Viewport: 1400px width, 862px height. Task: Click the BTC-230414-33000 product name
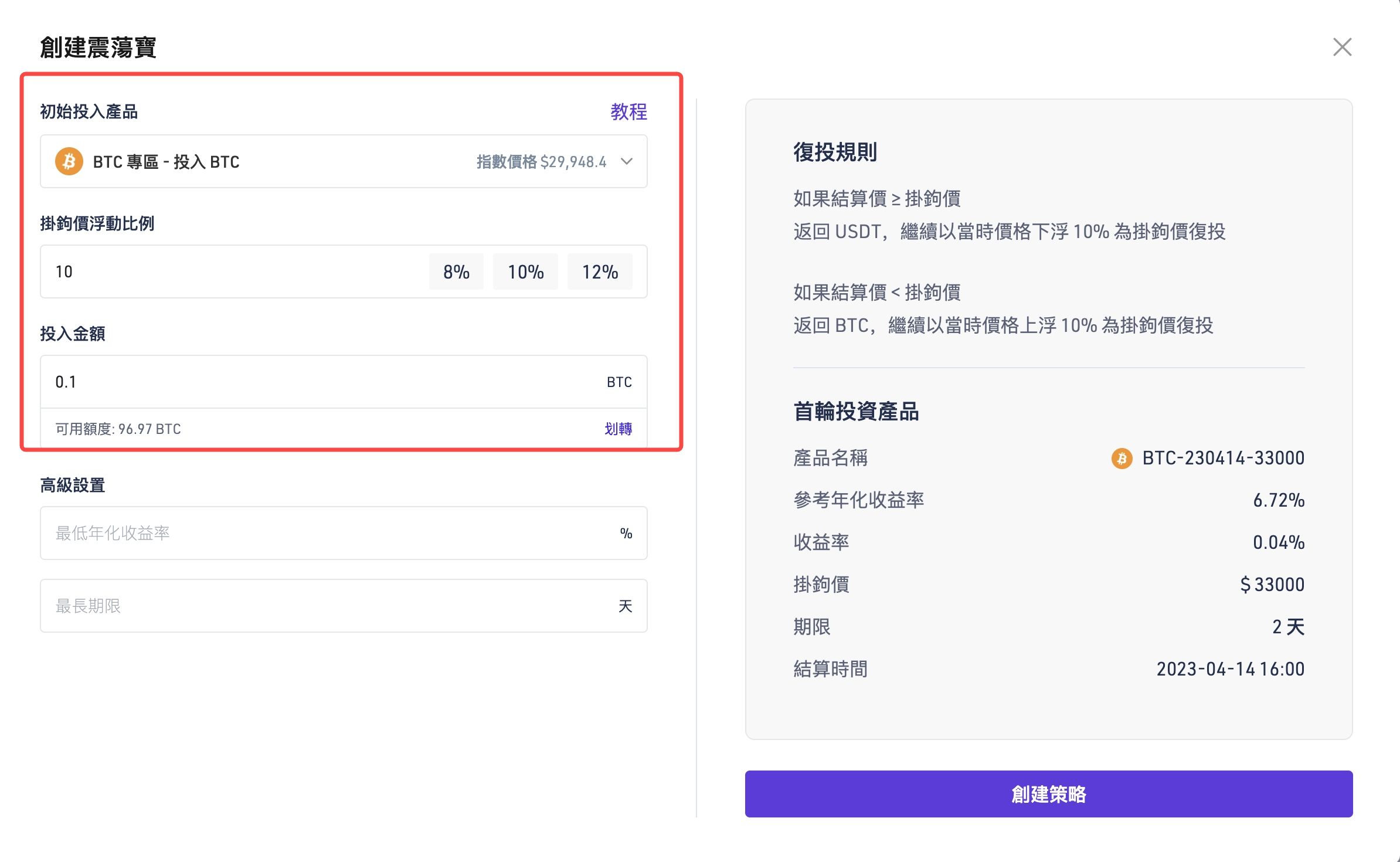click(1223, 458)
